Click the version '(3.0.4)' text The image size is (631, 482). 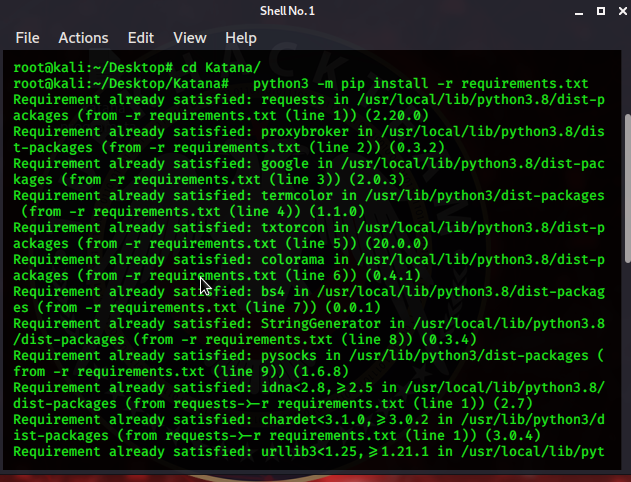pyautogui.click(x=513, y=435)
